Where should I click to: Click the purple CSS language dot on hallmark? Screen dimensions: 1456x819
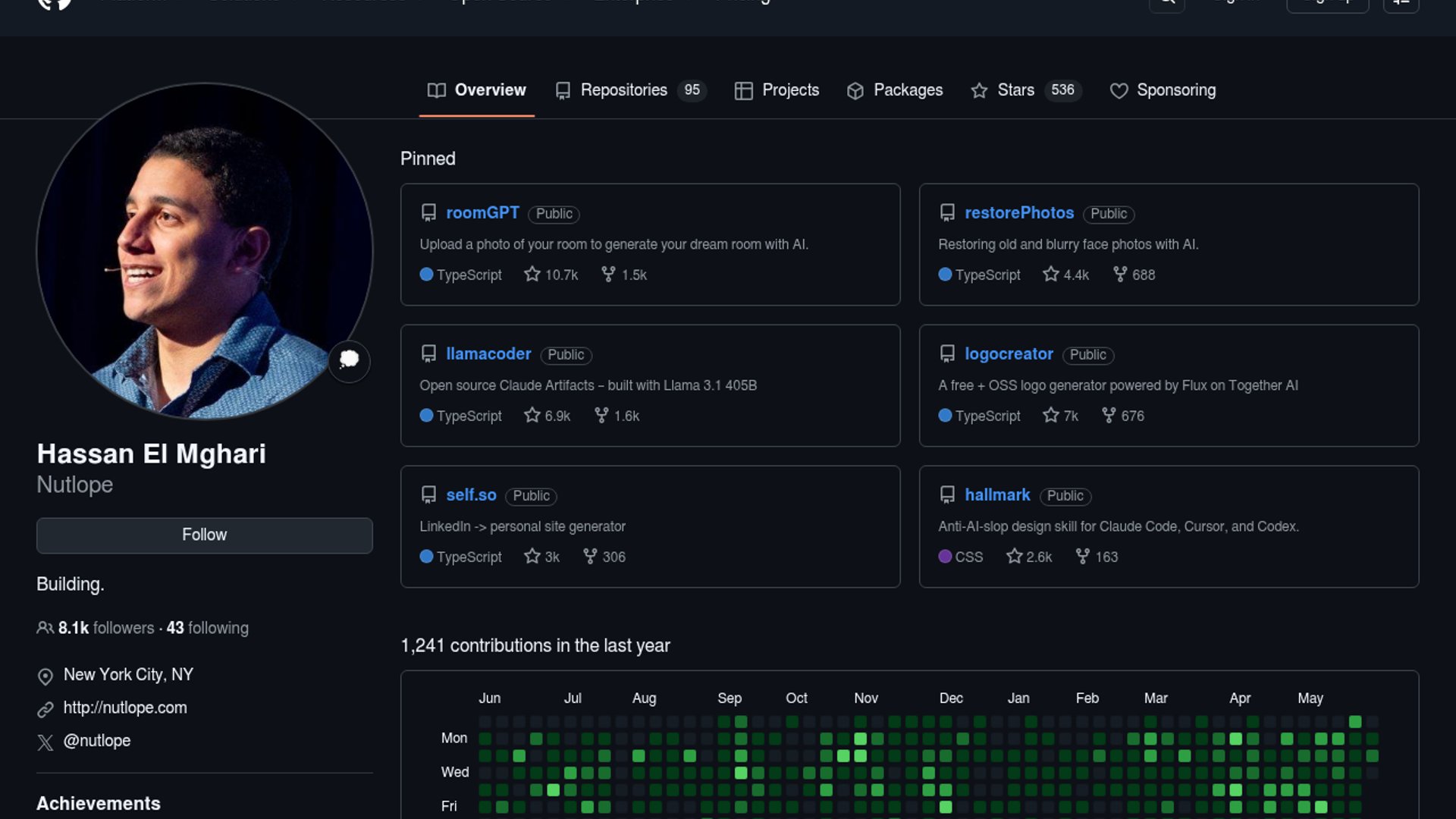click(945, 556)
